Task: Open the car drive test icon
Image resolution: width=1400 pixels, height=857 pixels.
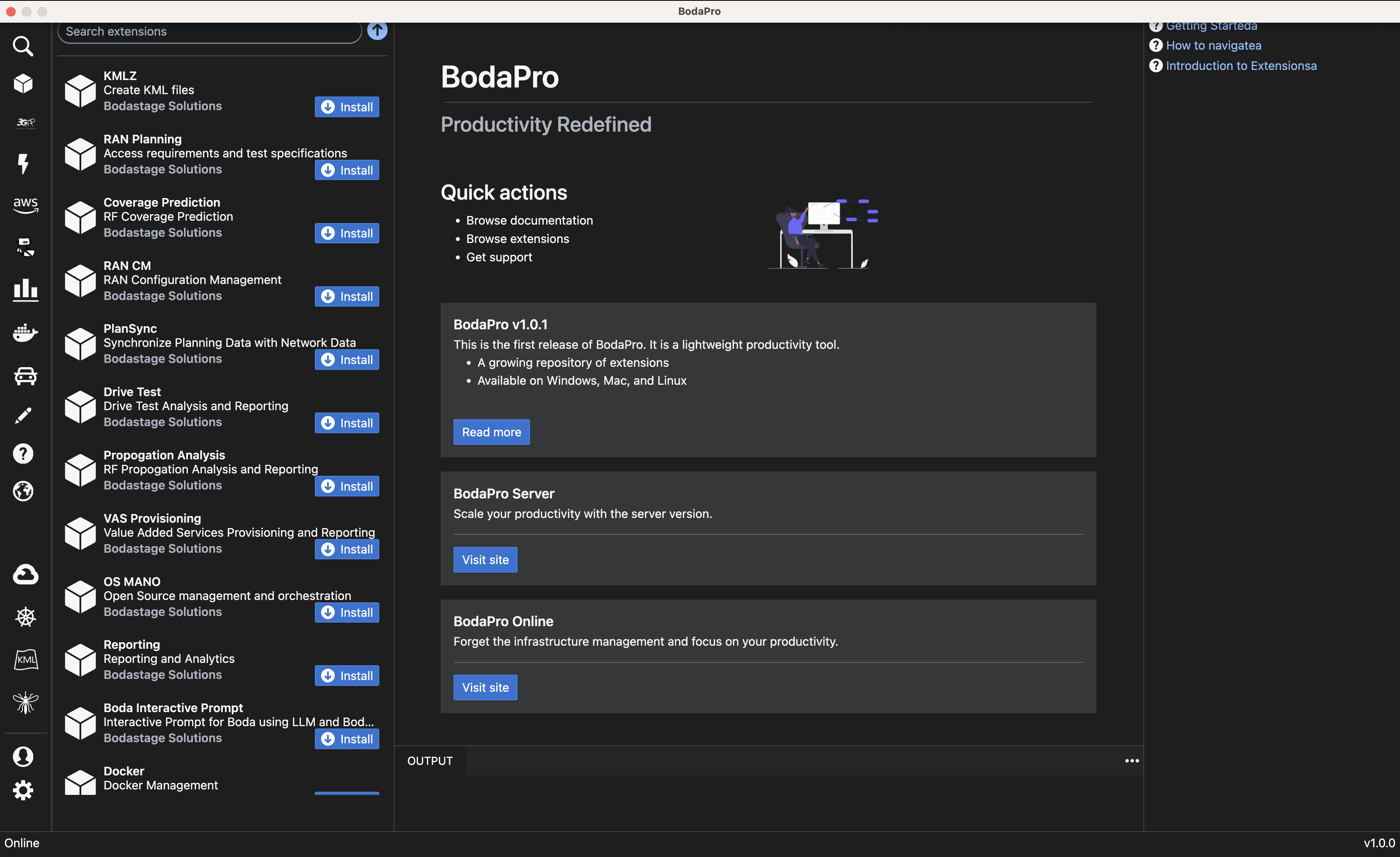Action: (25, 376)
